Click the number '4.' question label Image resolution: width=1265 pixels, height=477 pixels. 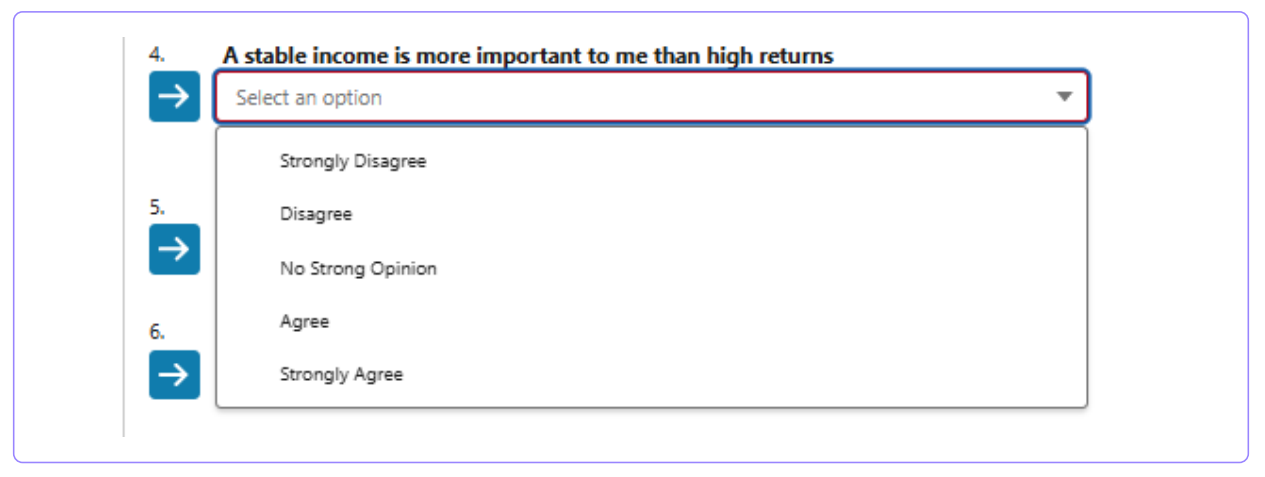click(156, 55)
